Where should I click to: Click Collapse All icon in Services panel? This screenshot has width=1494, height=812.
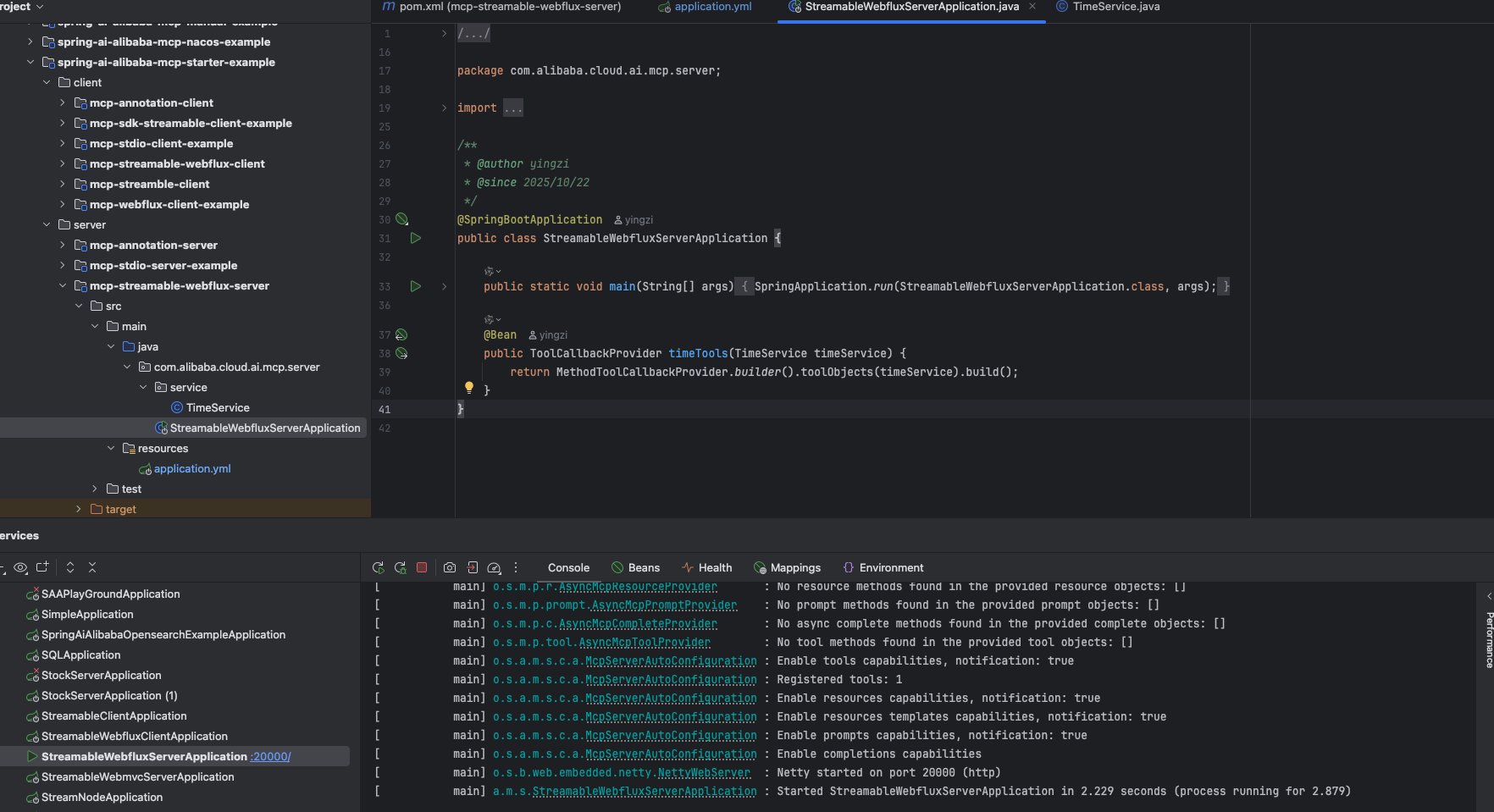(x=92, y=567)
